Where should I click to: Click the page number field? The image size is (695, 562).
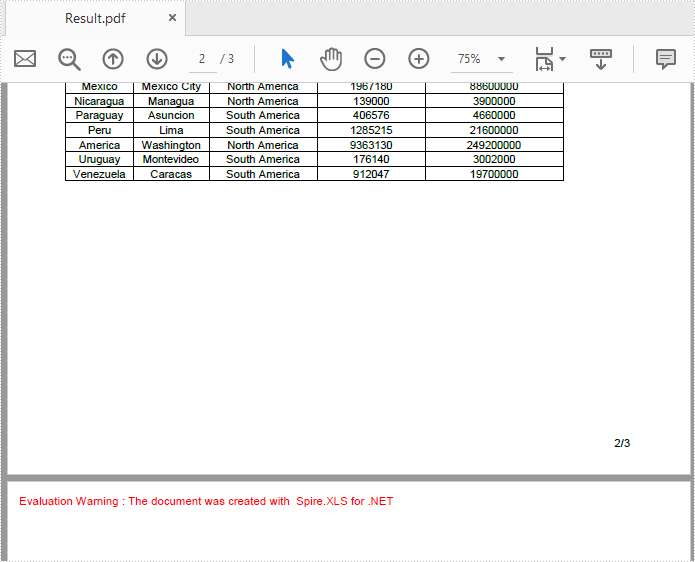pos(203,59)
